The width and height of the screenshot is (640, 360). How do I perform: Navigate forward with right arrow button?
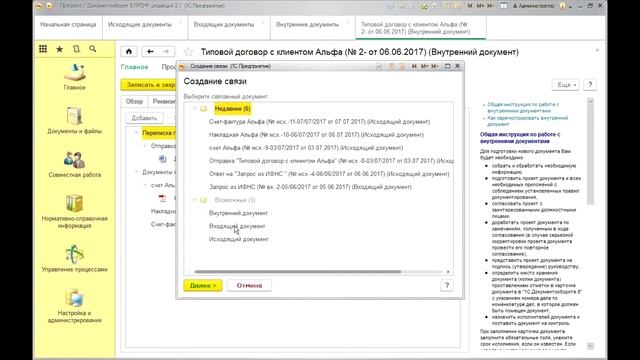[166, 51]
